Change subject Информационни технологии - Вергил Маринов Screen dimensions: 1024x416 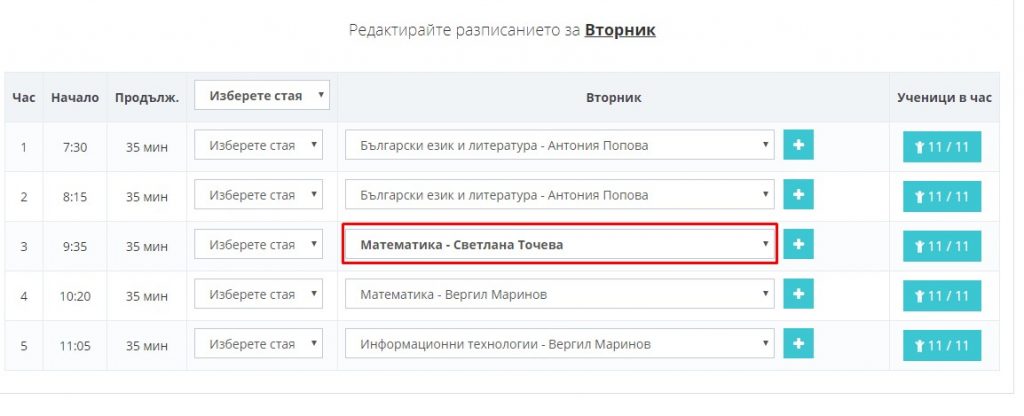pyautogui.click(x=560, y=344)
